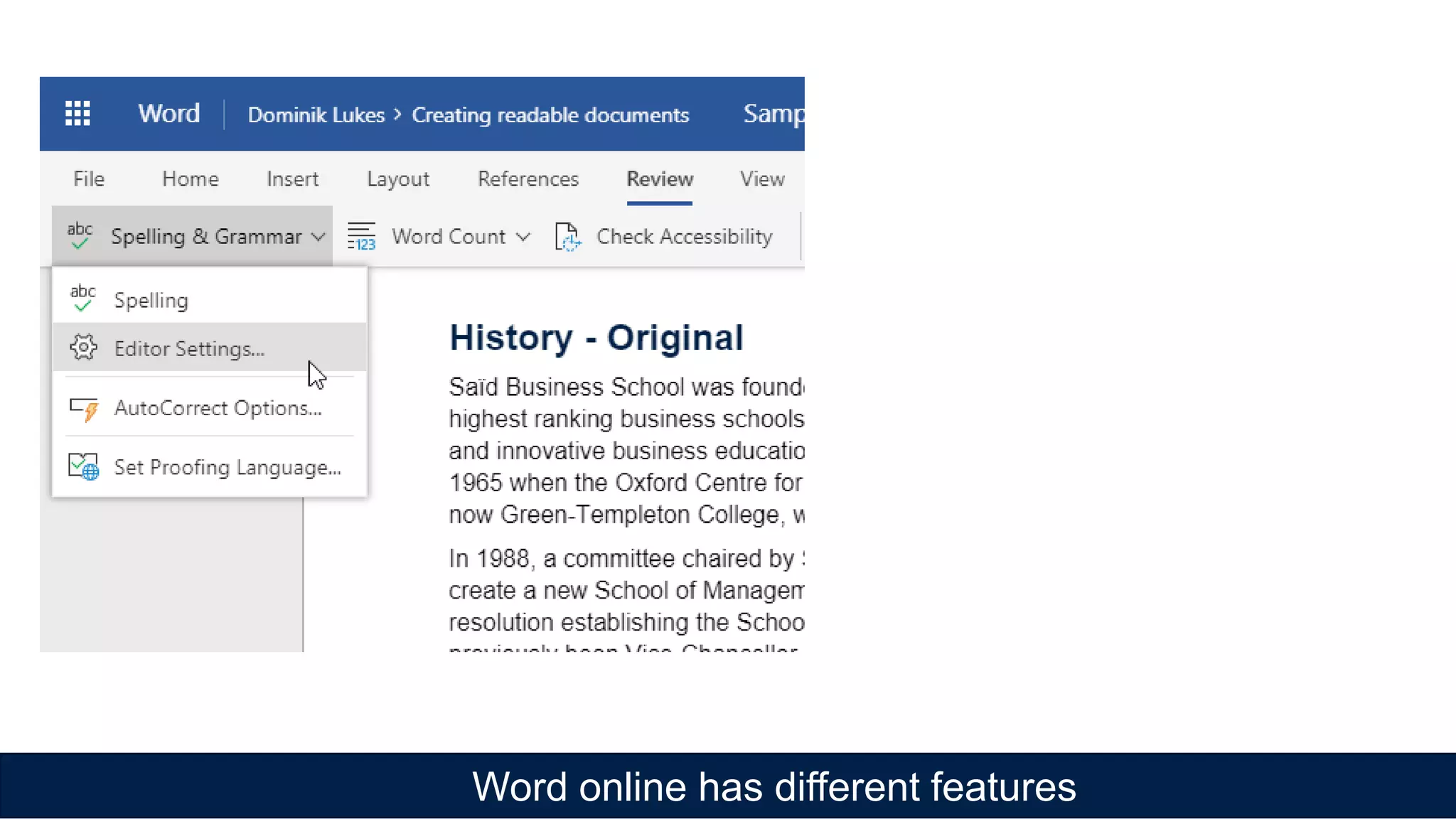Screen dimensions: 1456x819
Task: Click the Word Count lines icon
Action: 361,236
